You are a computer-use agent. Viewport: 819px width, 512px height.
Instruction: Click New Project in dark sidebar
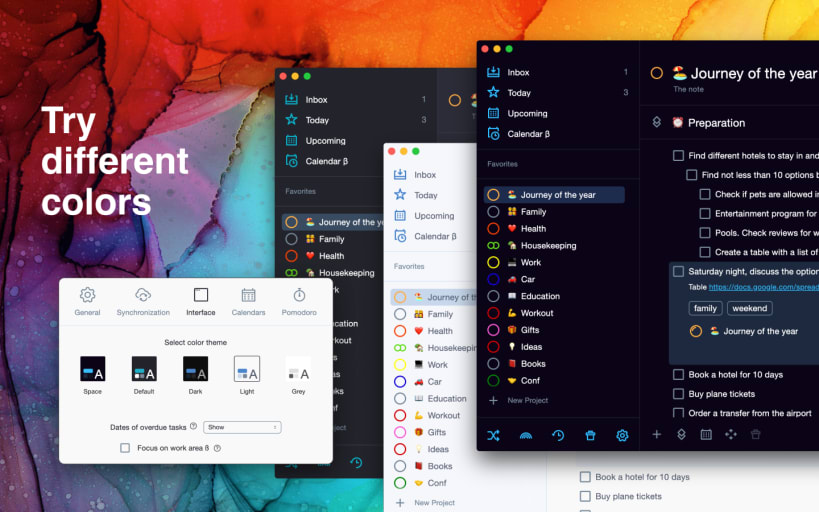click(x=528, y=400)
